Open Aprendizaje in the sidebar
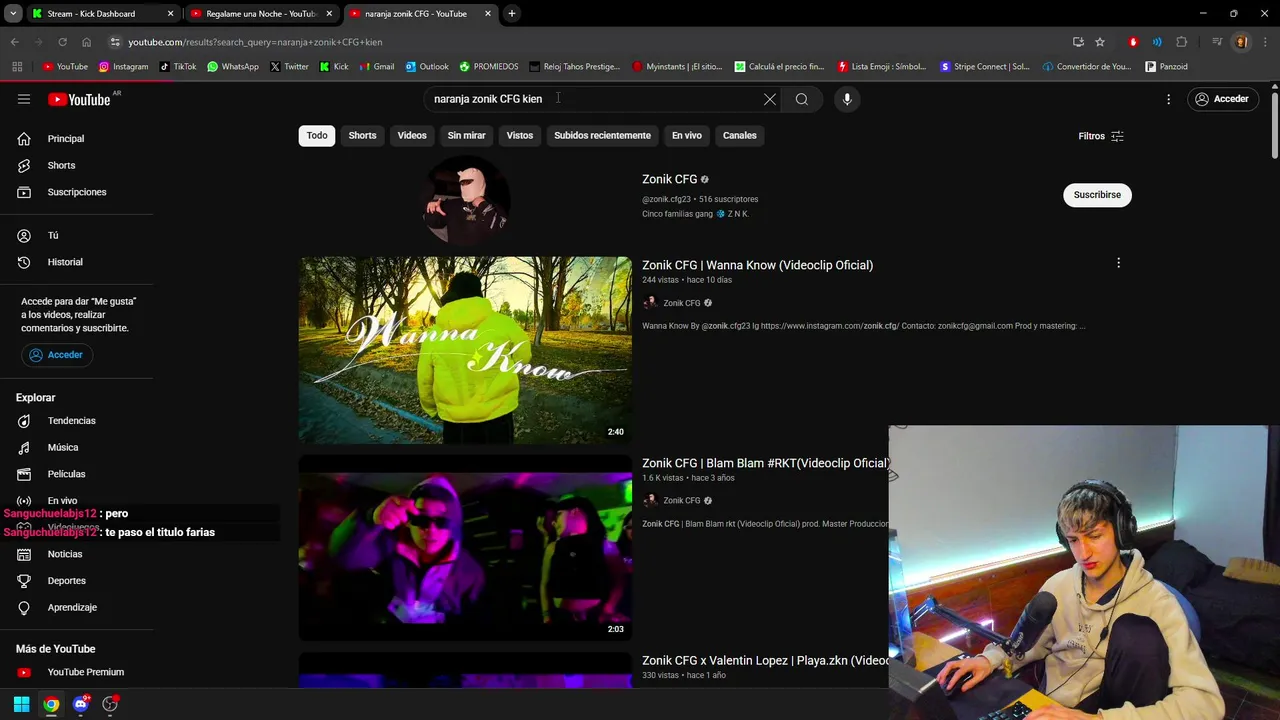The width and height of the screenshot is (1280, 720). point(76,607)
